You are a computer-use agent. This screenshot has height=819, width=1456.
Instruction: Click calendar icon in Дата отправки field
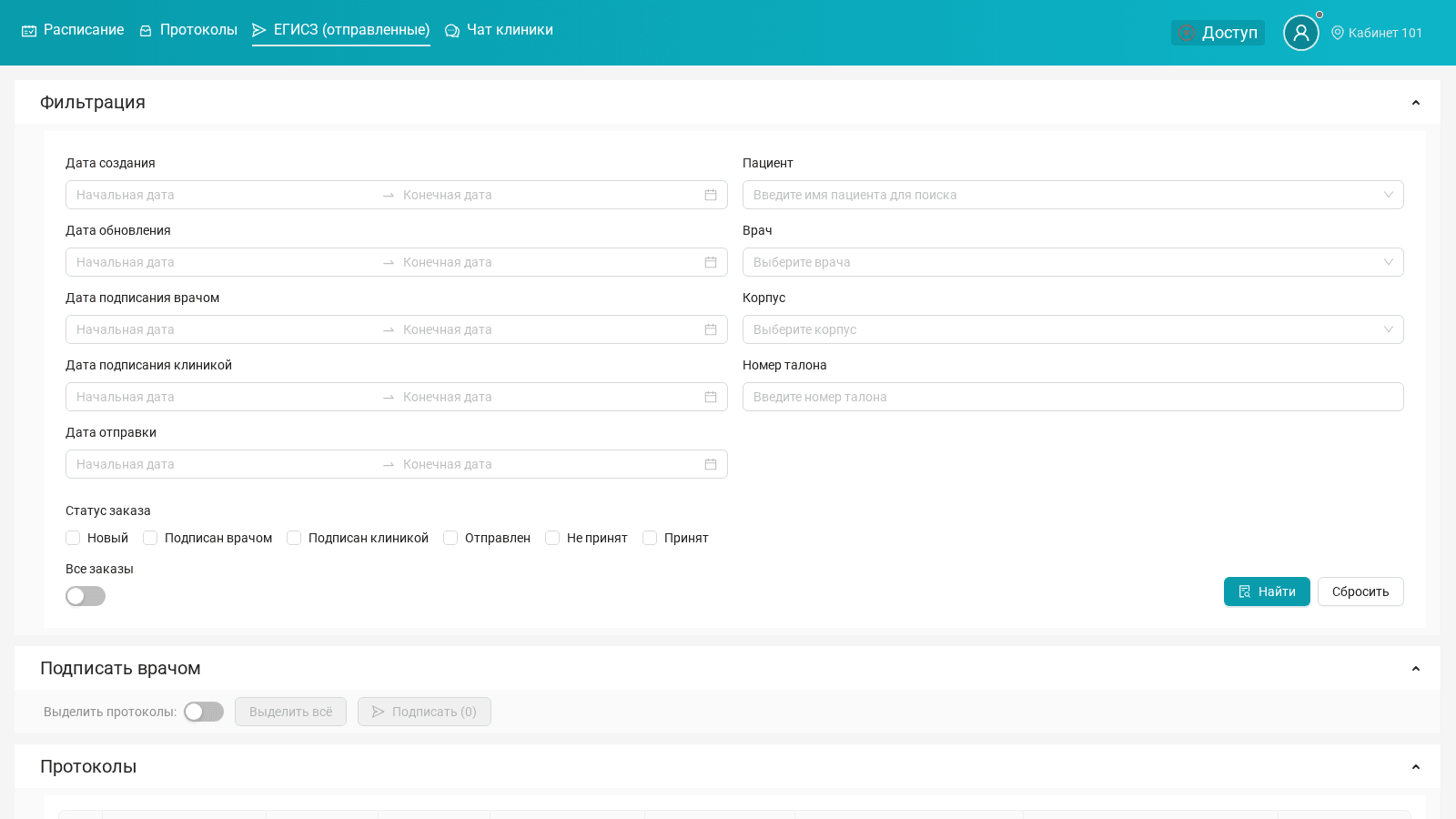(711, 464)
